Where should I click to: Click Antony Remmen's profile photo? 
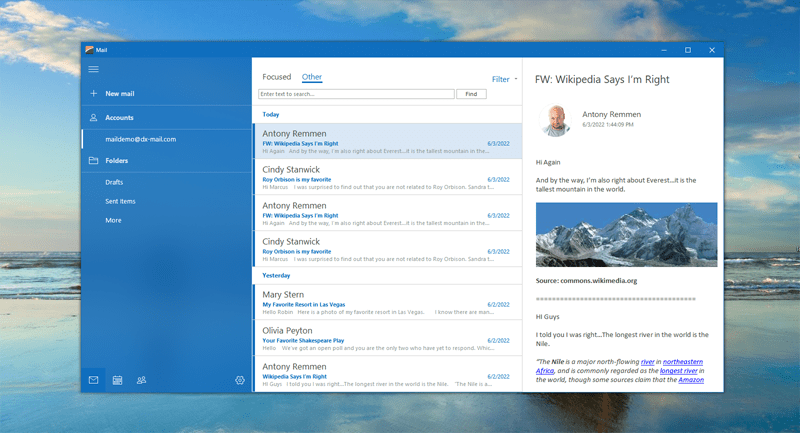[555, 120]
